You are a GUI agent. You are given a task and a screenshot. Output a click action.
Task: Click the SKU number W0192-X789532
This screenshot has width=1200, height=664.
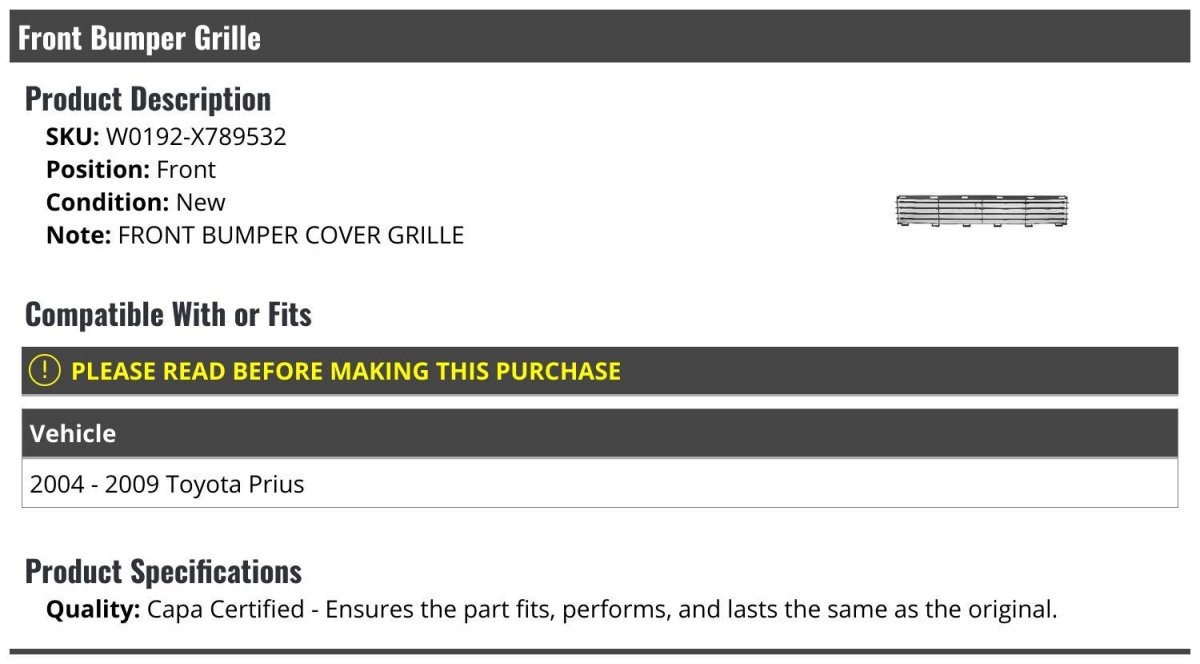[196, 137]
